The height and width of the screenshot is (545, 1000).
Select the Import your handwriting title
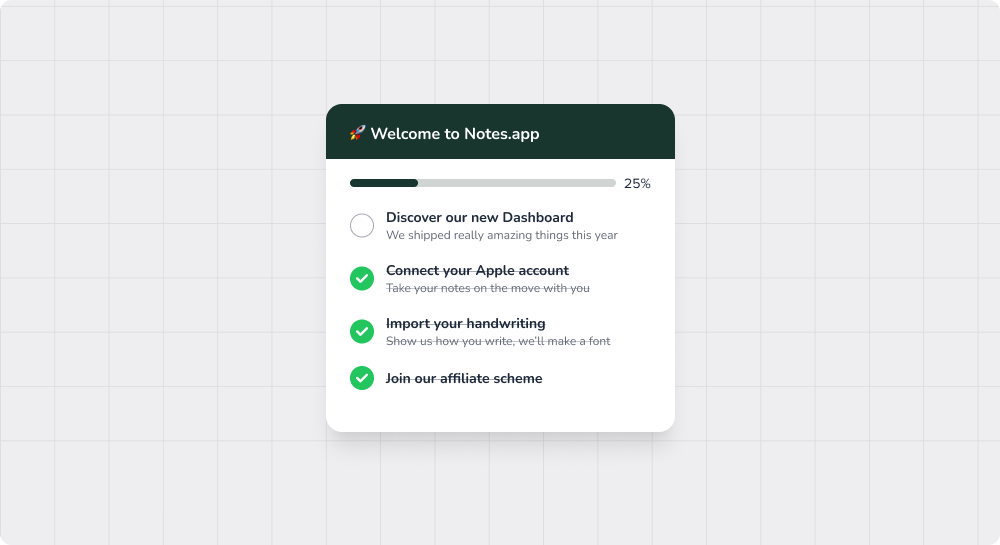(466, 323)
